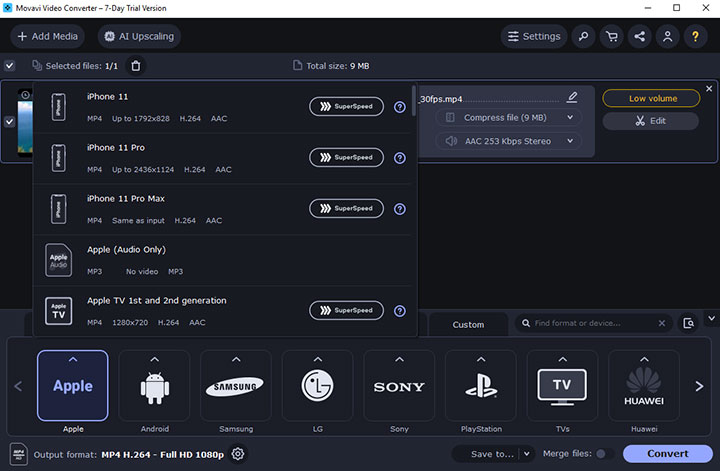
Task: Click SuperSpeed badge for iPhone 11 Pro
Action: point(346,157)
